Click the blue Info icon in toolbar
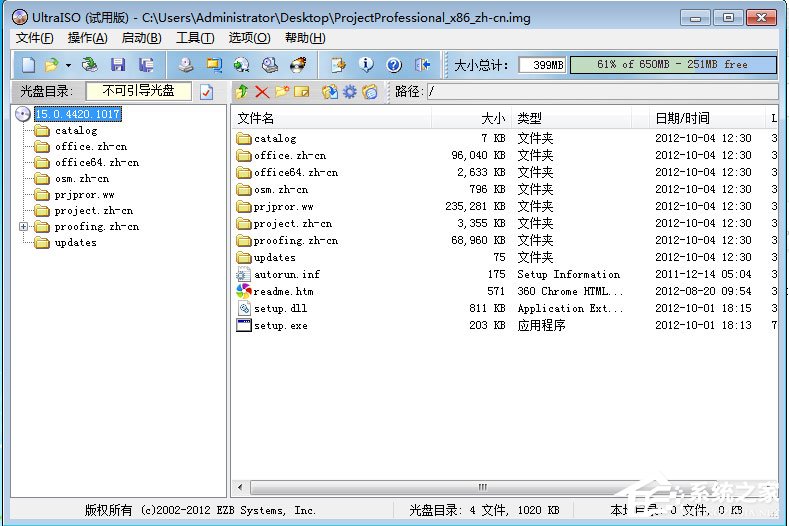This screenshot has width=789, height=526. 366,65
